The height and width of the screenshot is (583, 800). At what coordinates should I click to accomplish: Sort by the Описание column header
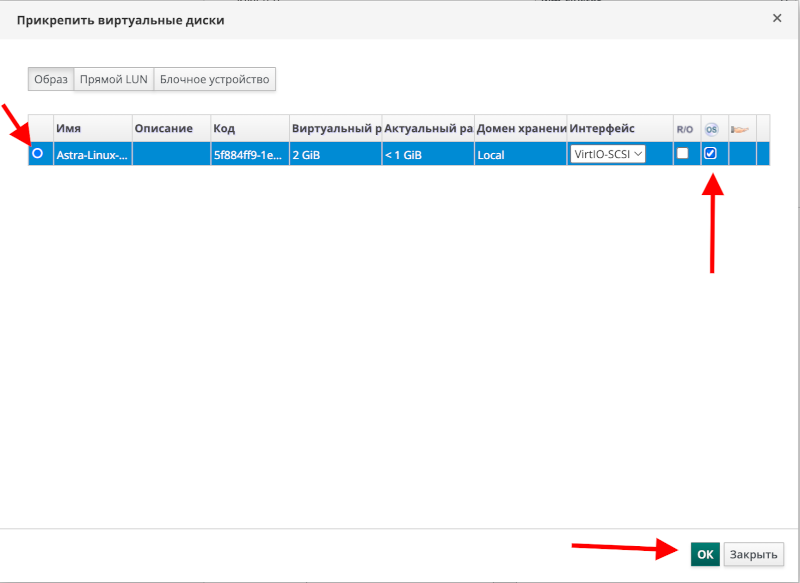pos(170,129)
